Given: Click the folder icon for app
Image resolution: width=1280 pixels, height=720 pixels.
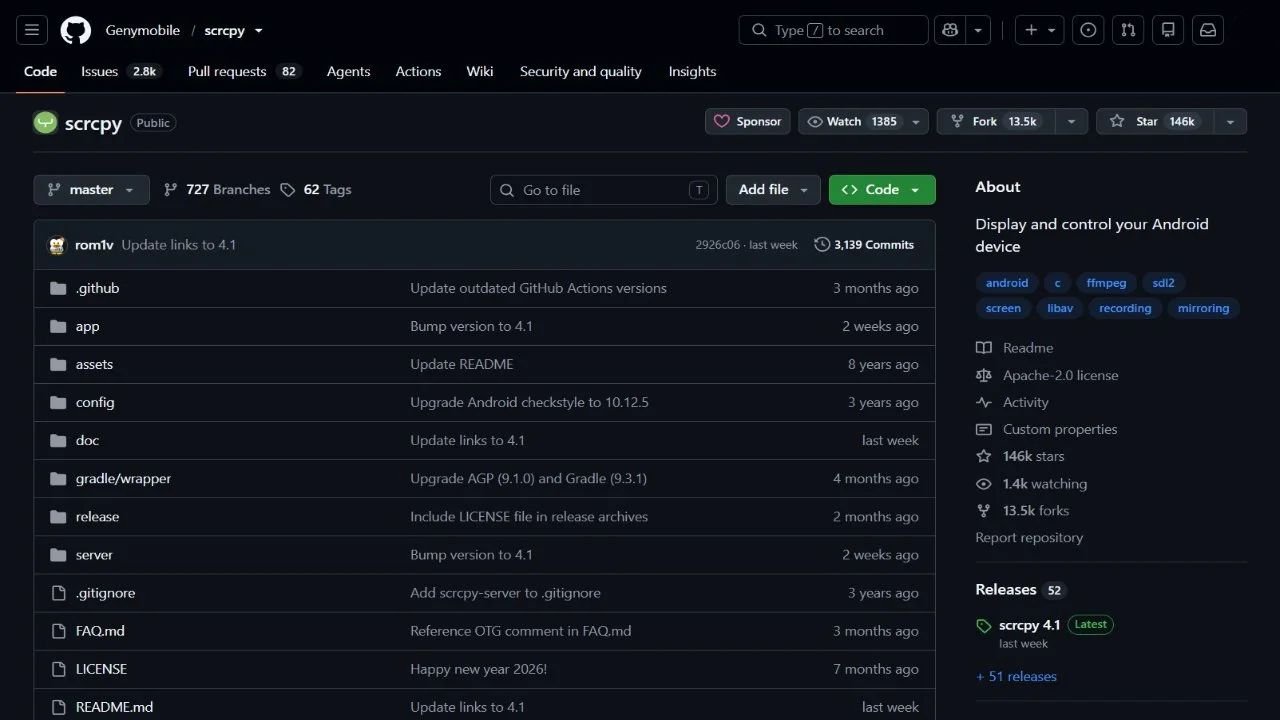Looking at the screenshot, I should click(58, 326).
